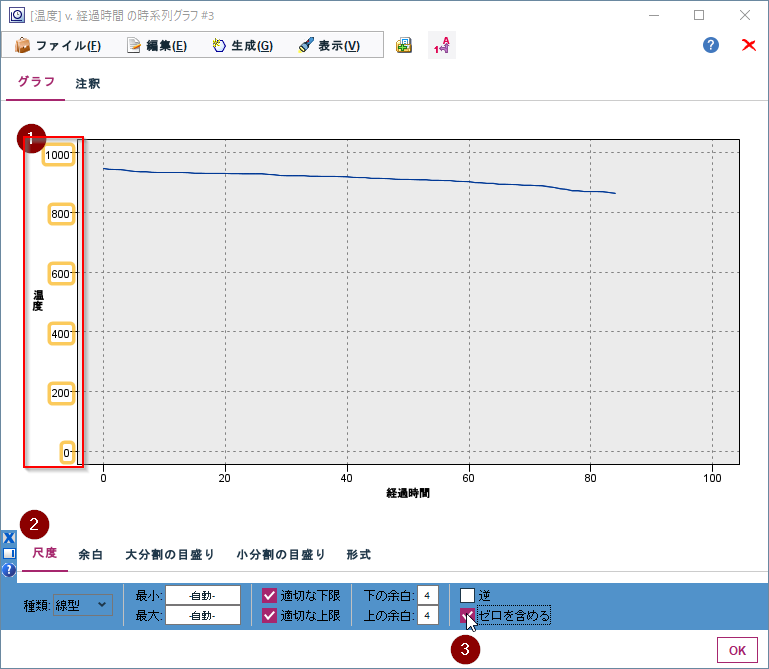Click the 最大 input field

click(x=203, y=616)
